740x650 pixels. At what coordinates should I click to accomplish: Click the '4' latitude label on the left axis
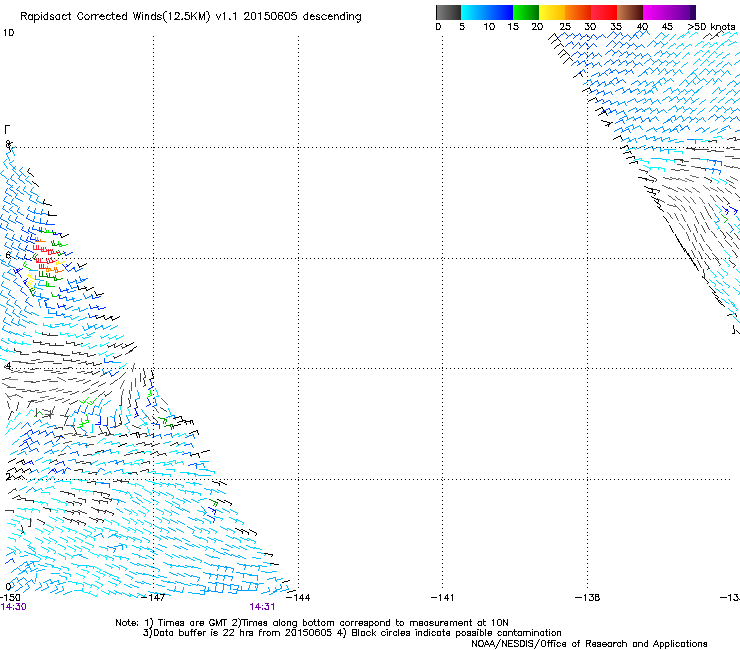point(8,366)
